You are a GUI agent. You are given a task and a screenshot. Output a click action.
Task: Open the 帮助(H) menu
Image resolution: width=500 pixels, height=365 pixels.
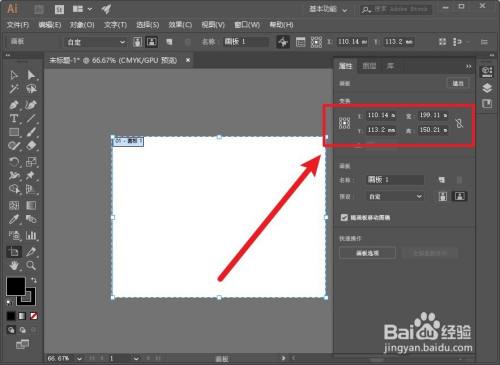[x=281, y=25]
